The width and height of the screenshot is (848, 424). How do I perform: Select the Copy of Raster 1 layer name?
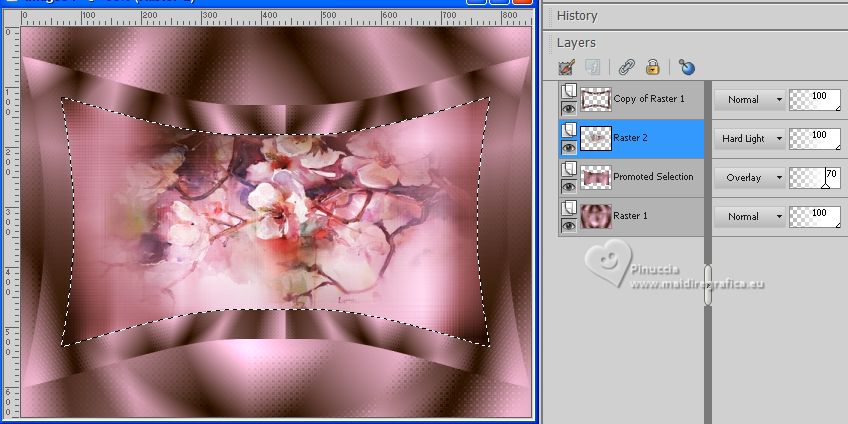tap(649, 99)
